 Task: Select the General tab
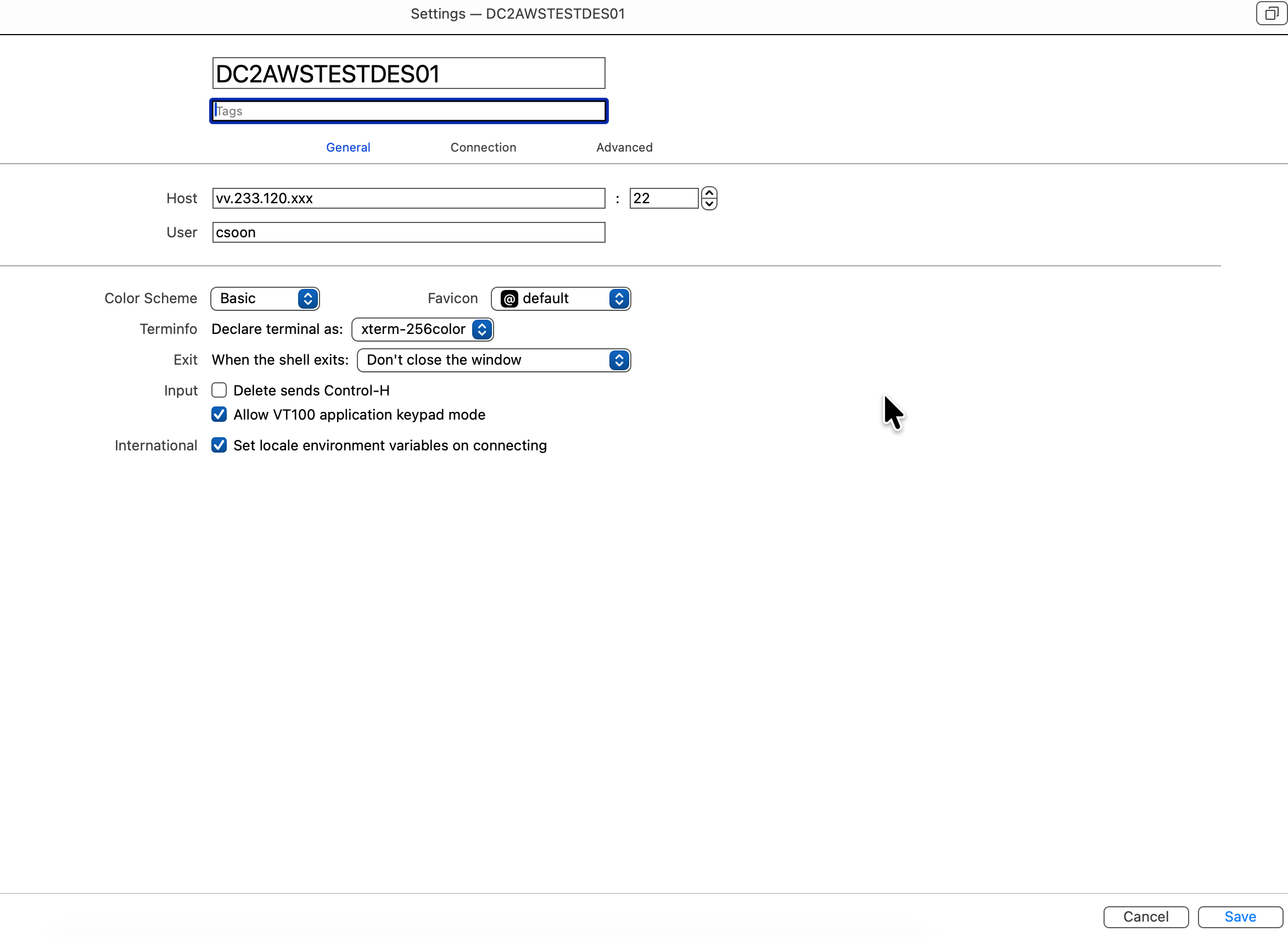(348, 148)
